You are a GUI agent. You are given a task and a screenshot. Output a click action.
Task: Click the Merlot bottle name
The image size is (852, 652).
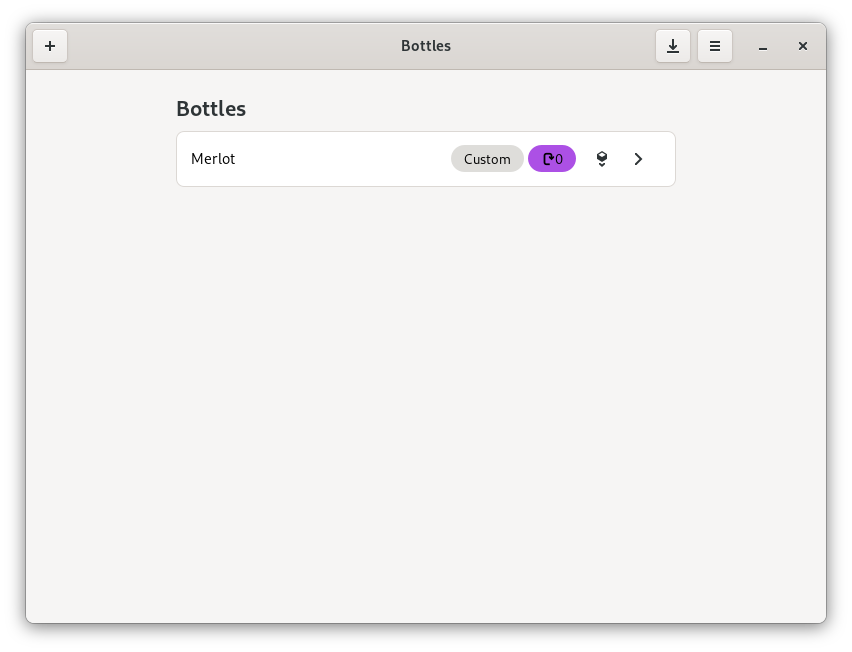click(213, 159)
